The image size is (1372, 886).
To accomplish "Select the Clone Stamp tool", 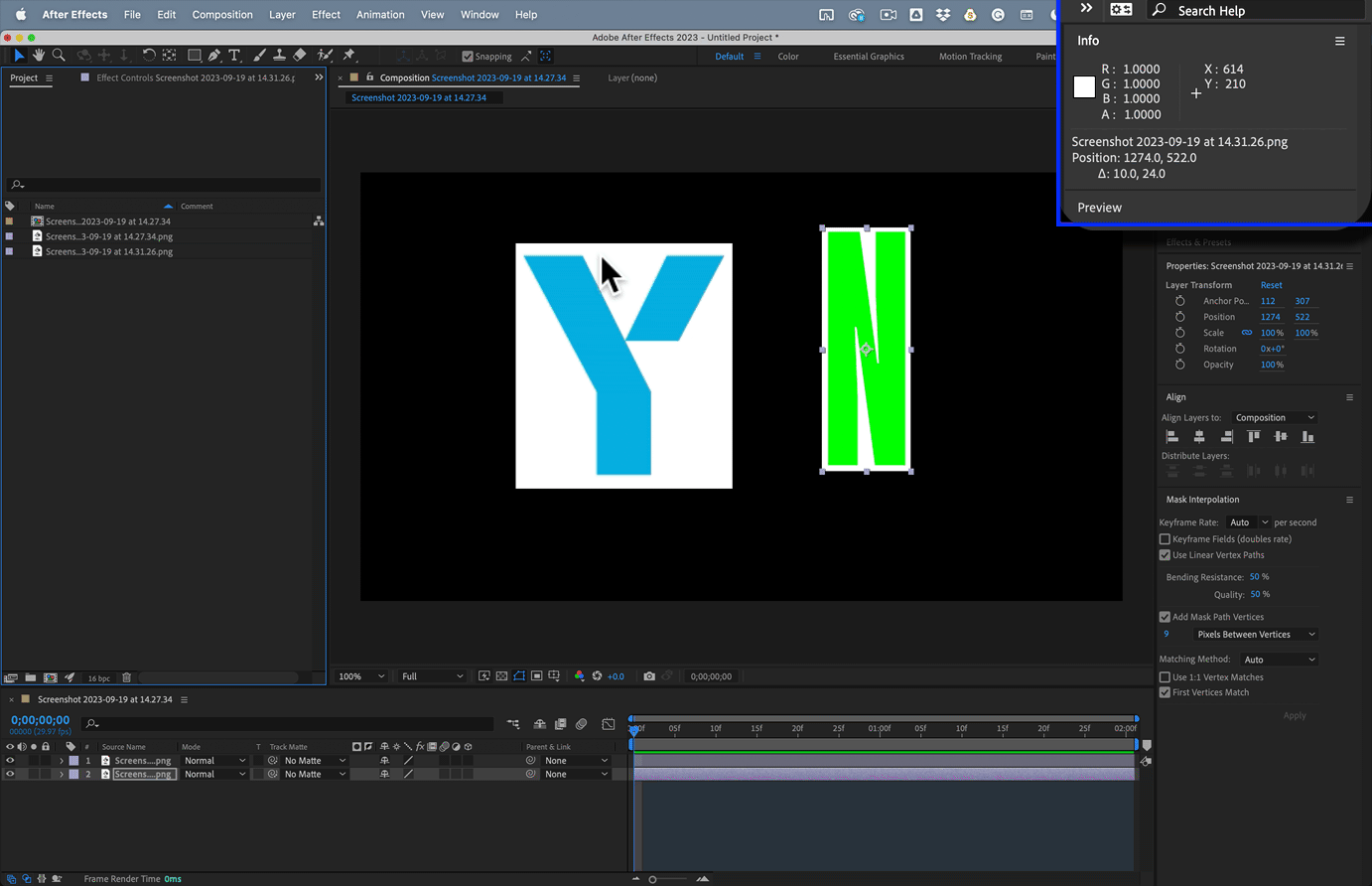I will coord(280,56).
